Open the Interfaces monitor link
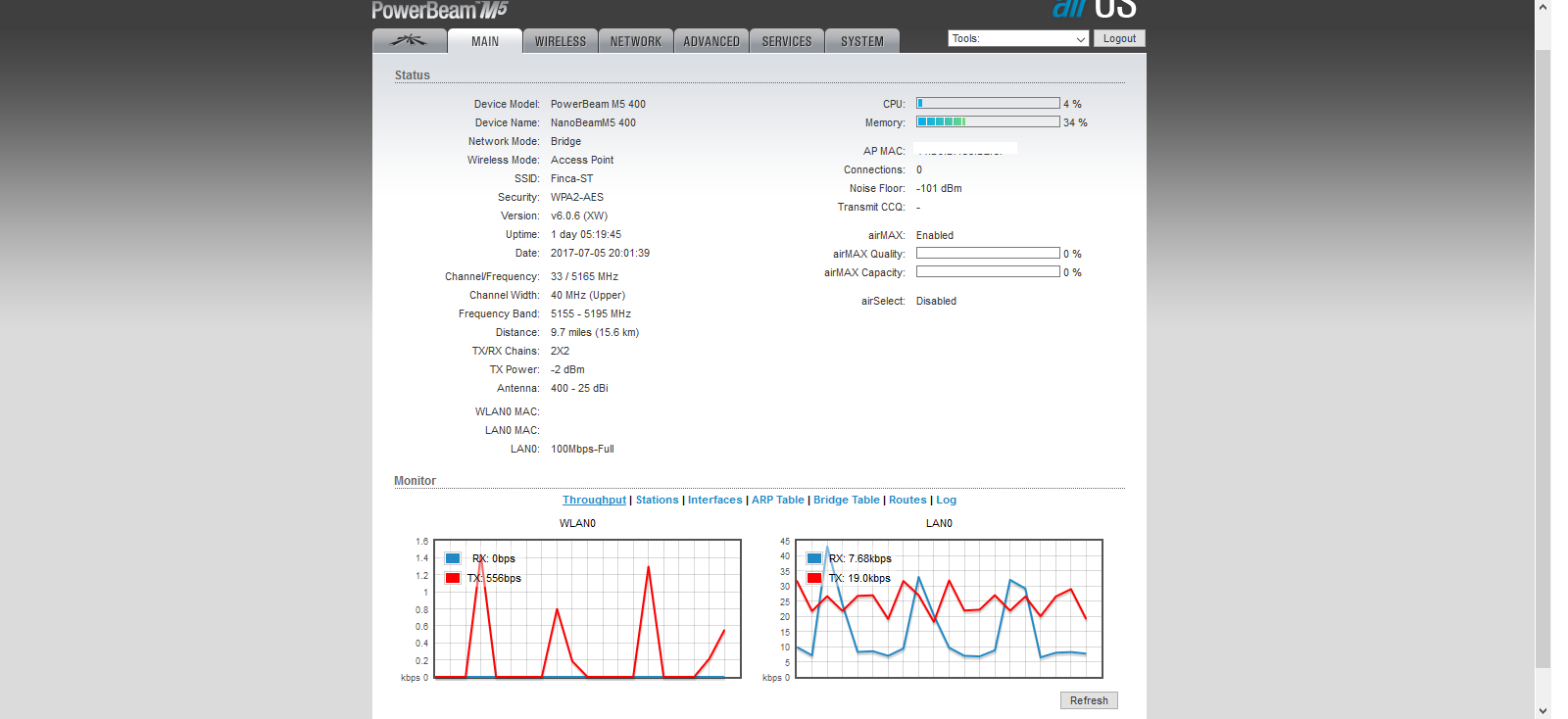The image size is (1568, 719). (x=715, y=500)
